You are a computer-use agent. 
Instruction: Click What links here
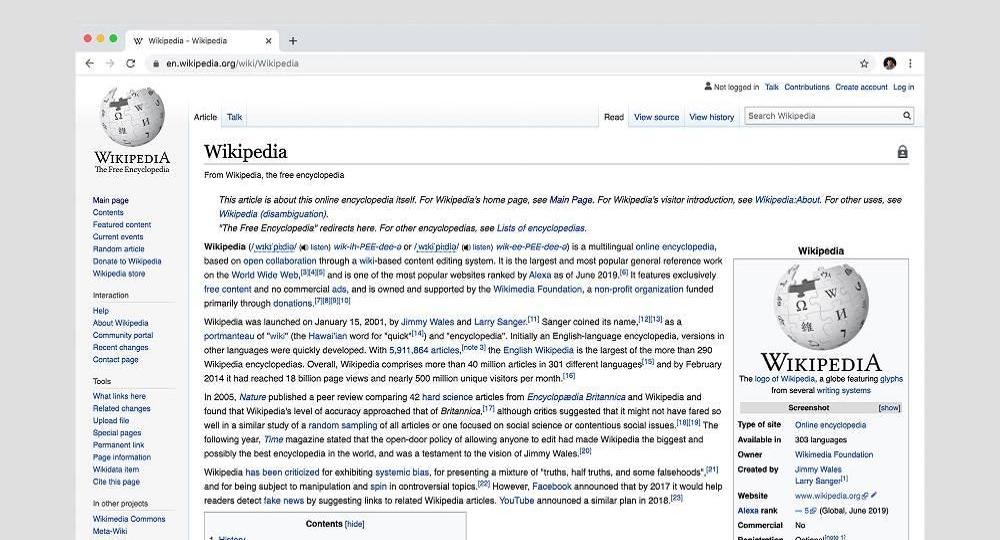[119, 396]
